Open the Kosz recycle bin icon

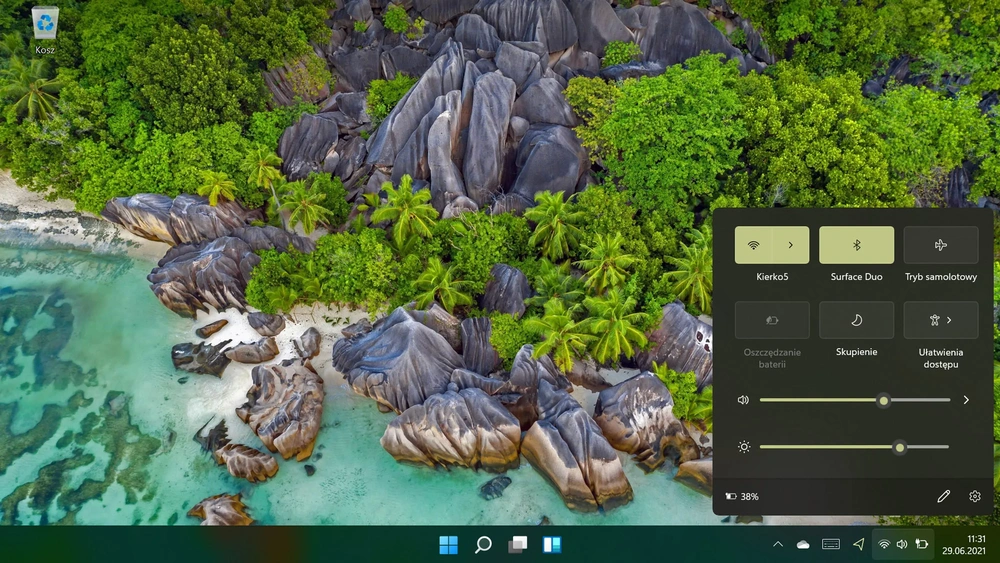[45, 30]
